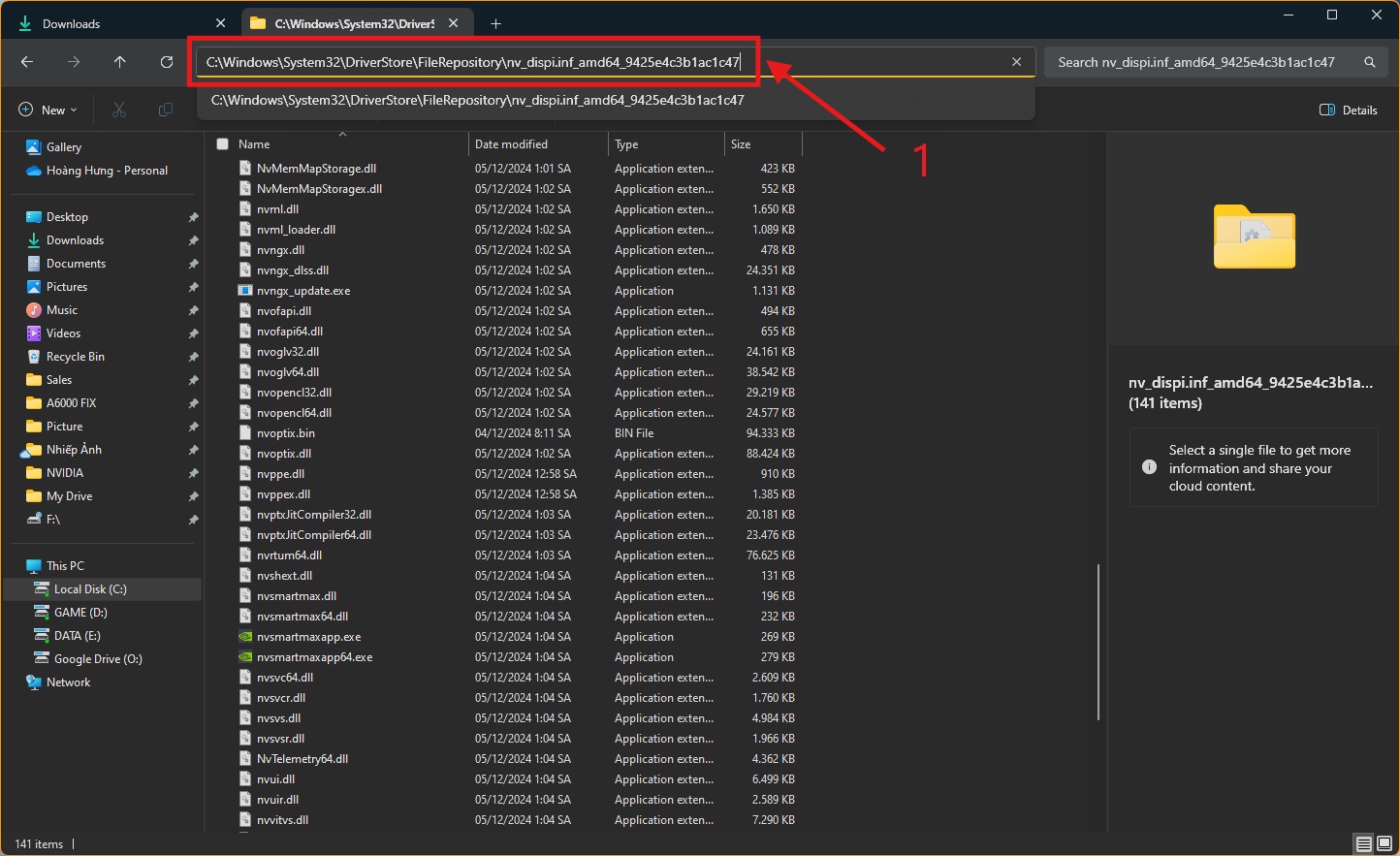Clear the address bar with the X
The width and height of the screenshot is (1400, 856).
tap(1016, 62)
